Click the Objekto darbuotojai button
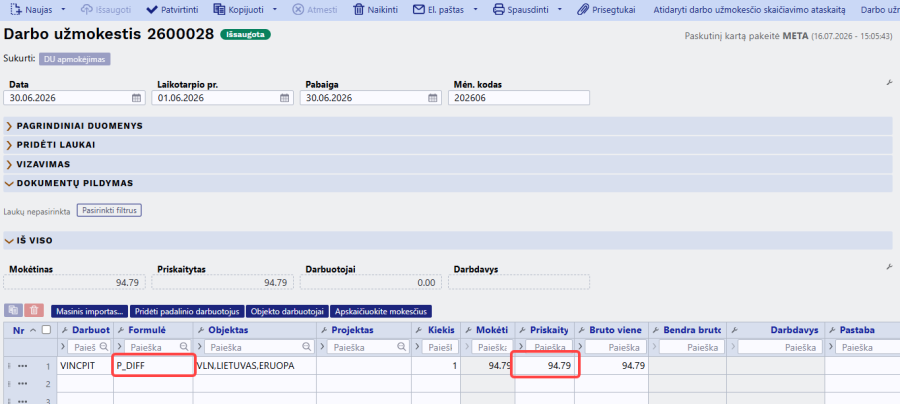Viewport: 900px width, 404px height. tap(288, 312)
